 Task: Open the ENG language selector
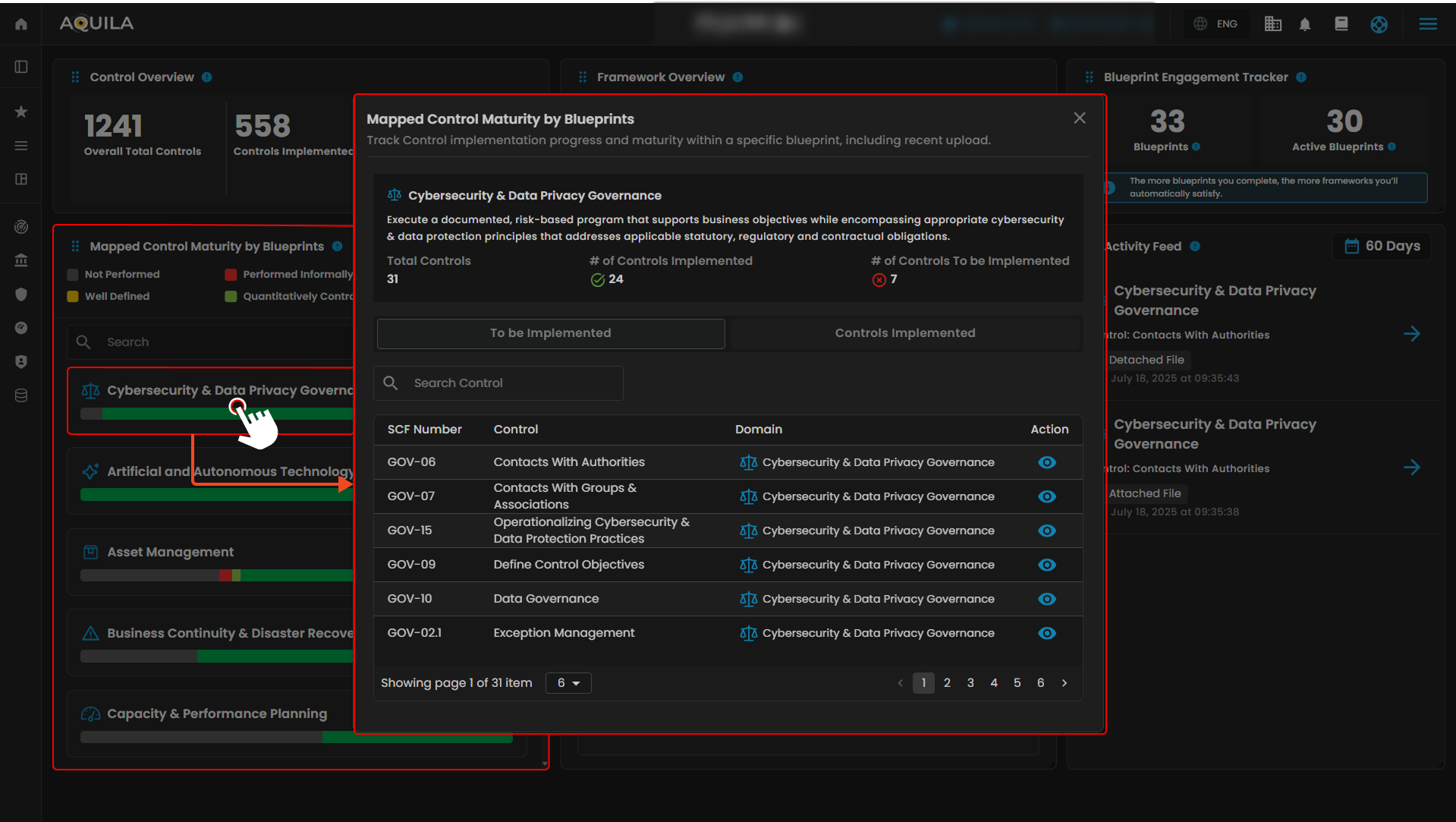pyautogui.click(x=1216, y=24)
